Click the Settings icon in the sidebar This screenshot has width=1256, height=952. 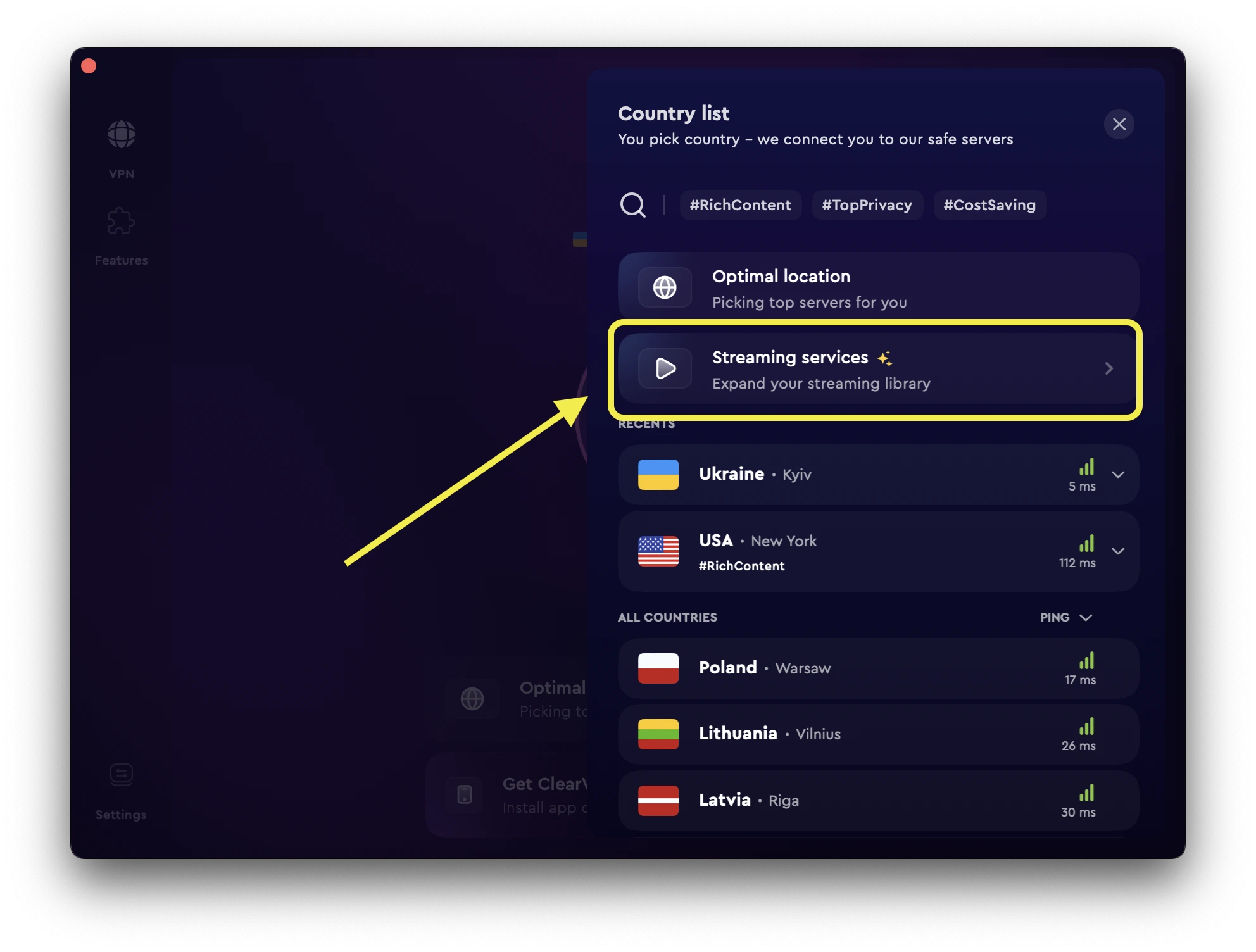[x=120, y=775]
